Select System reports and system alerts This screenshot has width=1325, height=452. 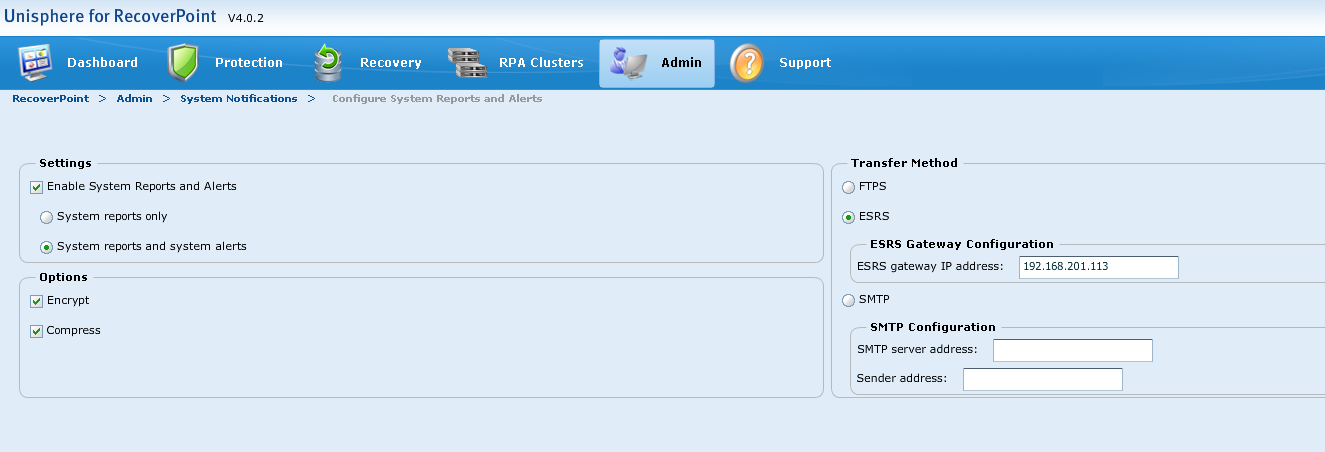click(x=46, y=247)
